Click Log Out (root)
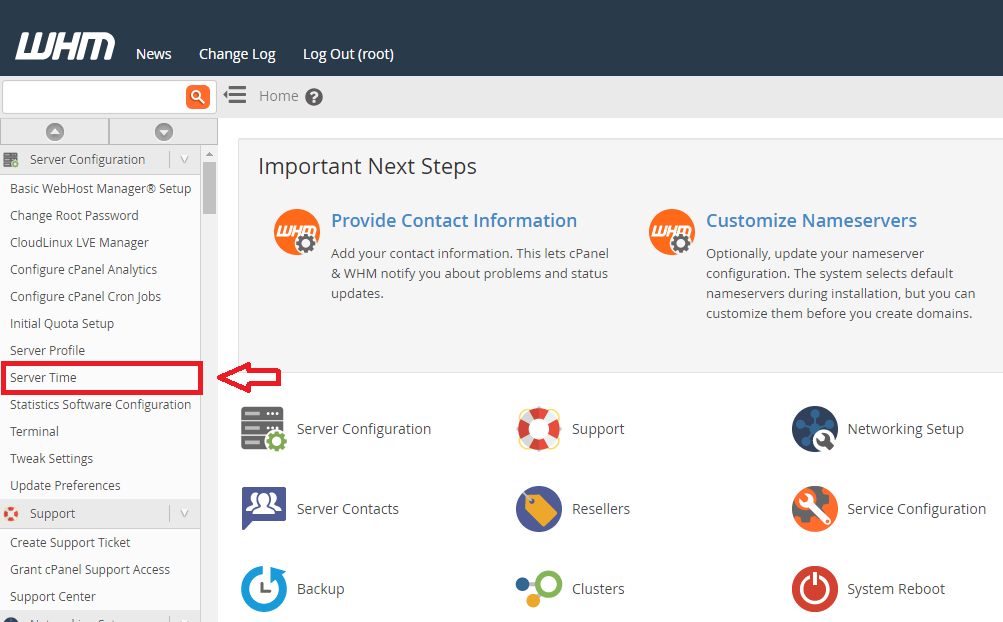This screenshot has width=1003, height=622. click(x=348, y=54)
